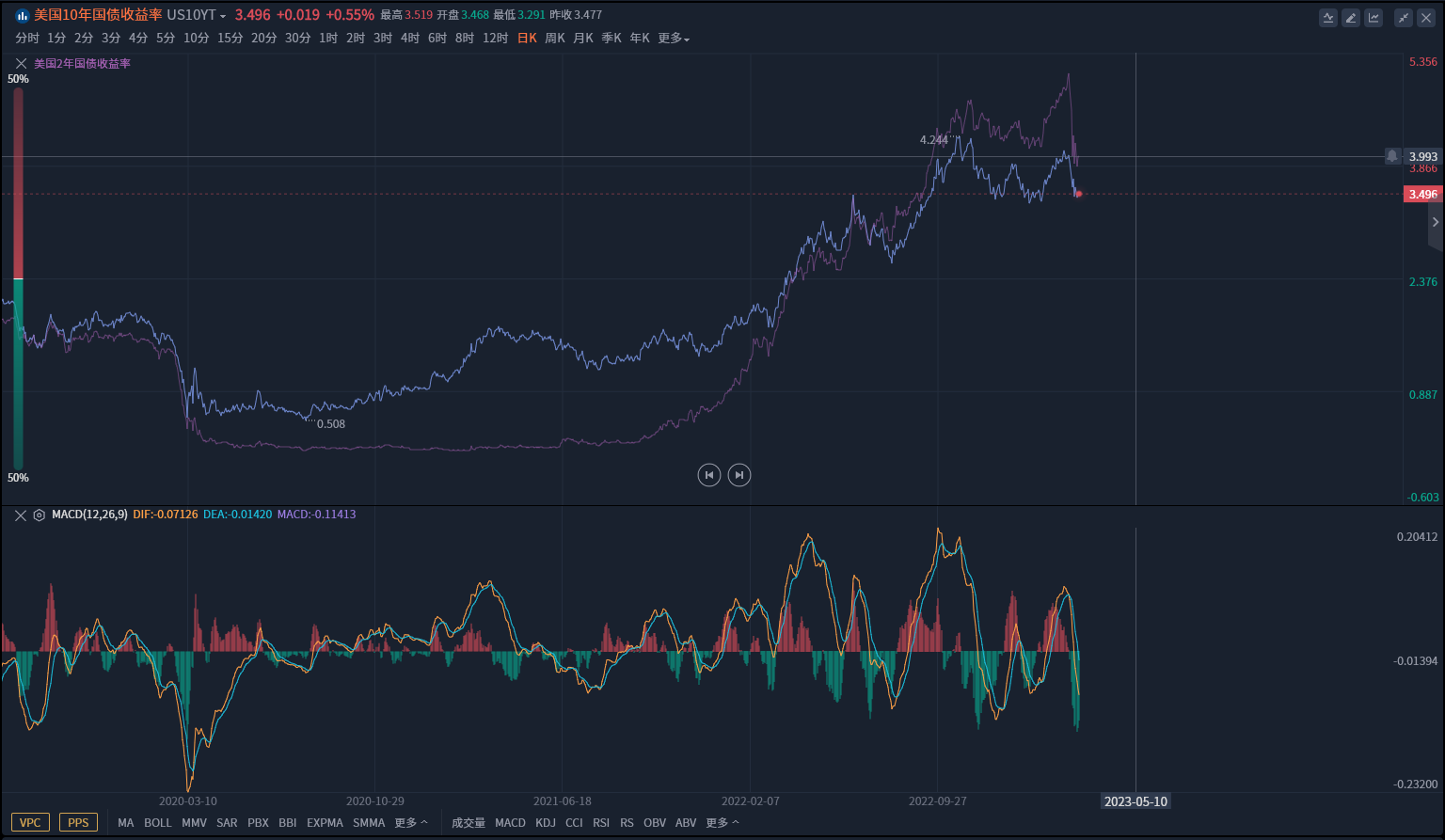Screen dimensions: 1445x840
Task: Select the pencil drawing tool
Action: tap(1351, 18)
